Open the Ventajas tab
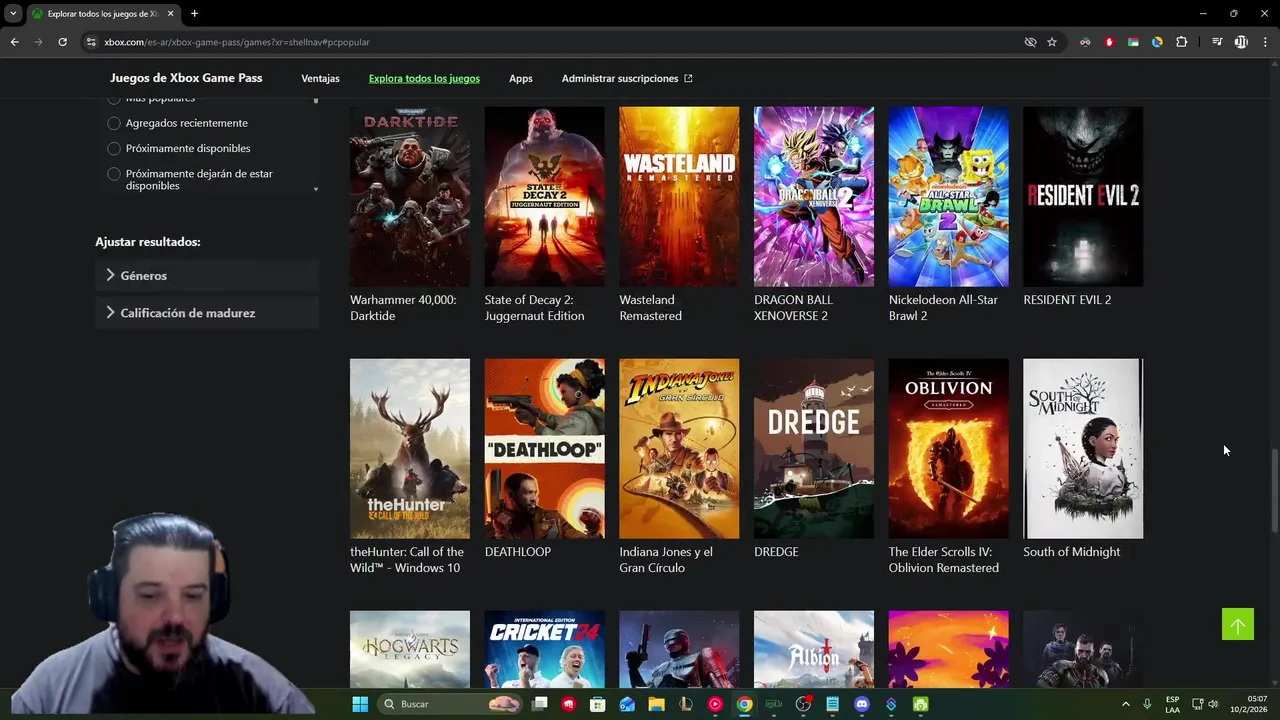 click(x=320, y=78)
